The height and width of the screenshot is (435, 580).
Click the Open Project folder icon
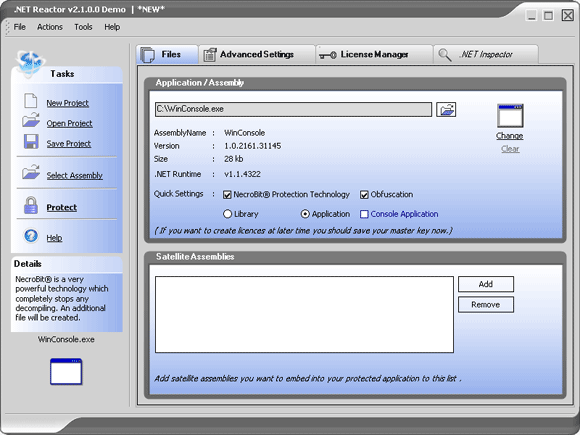31,121
